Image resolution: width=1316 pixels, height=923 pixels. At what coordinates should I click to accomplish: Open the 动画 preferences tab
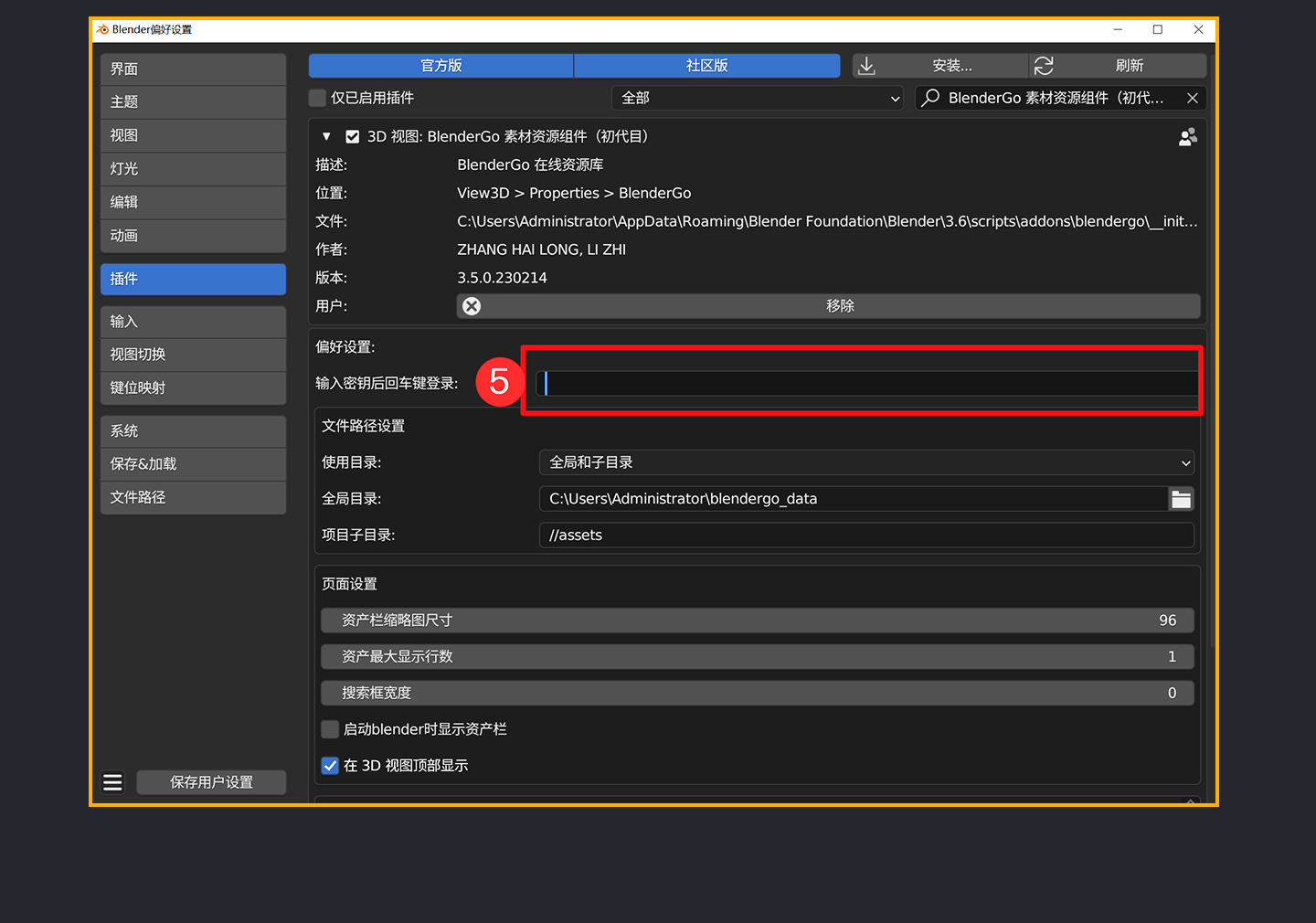[193, 236]
